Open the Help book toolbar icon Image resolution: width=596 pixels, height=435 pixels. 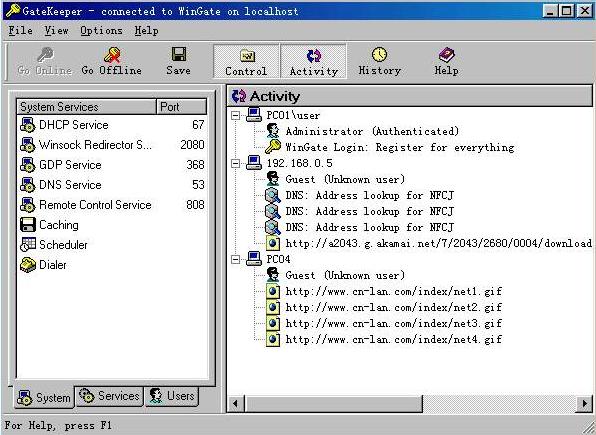(x=446, y=55)
